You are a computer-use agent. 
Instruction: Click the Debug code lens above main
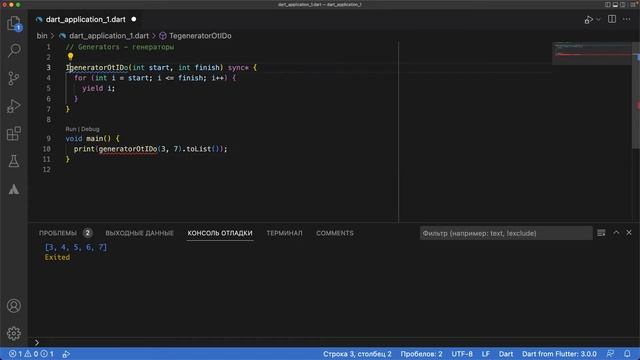click(x=90, y=129)
